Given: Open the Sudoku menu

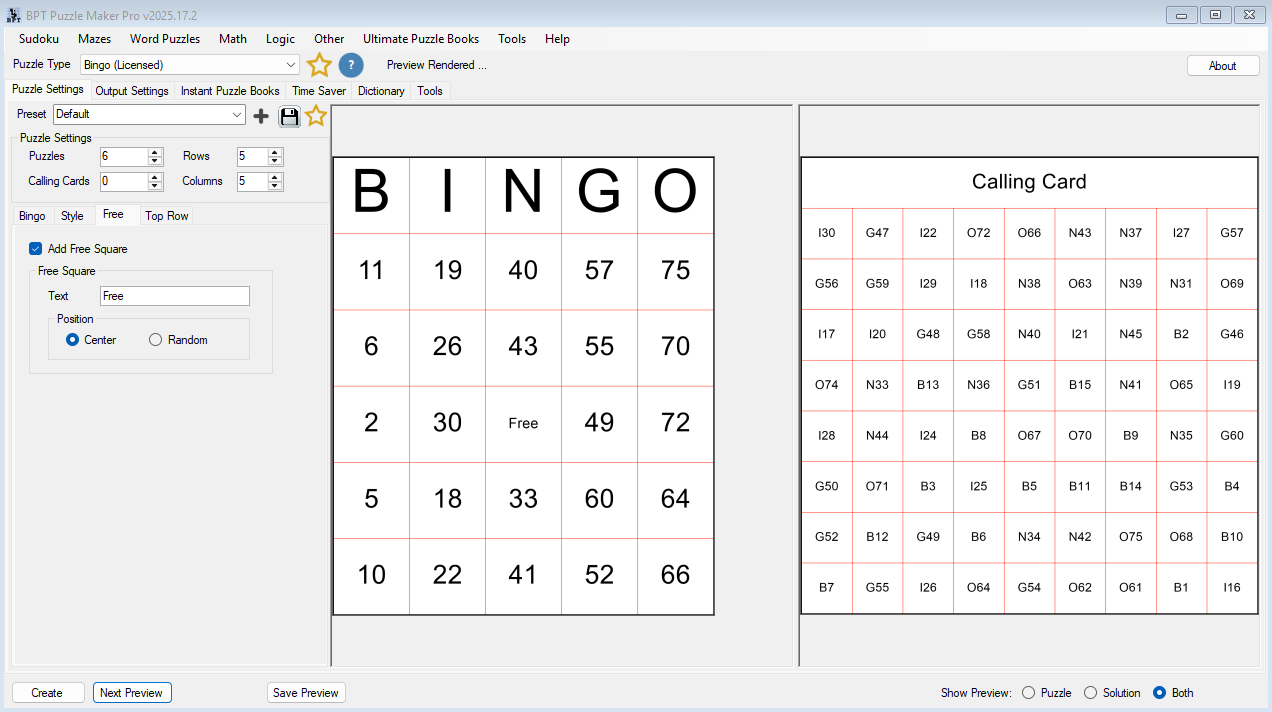Looking at the screenshot, I should point(38,39).
